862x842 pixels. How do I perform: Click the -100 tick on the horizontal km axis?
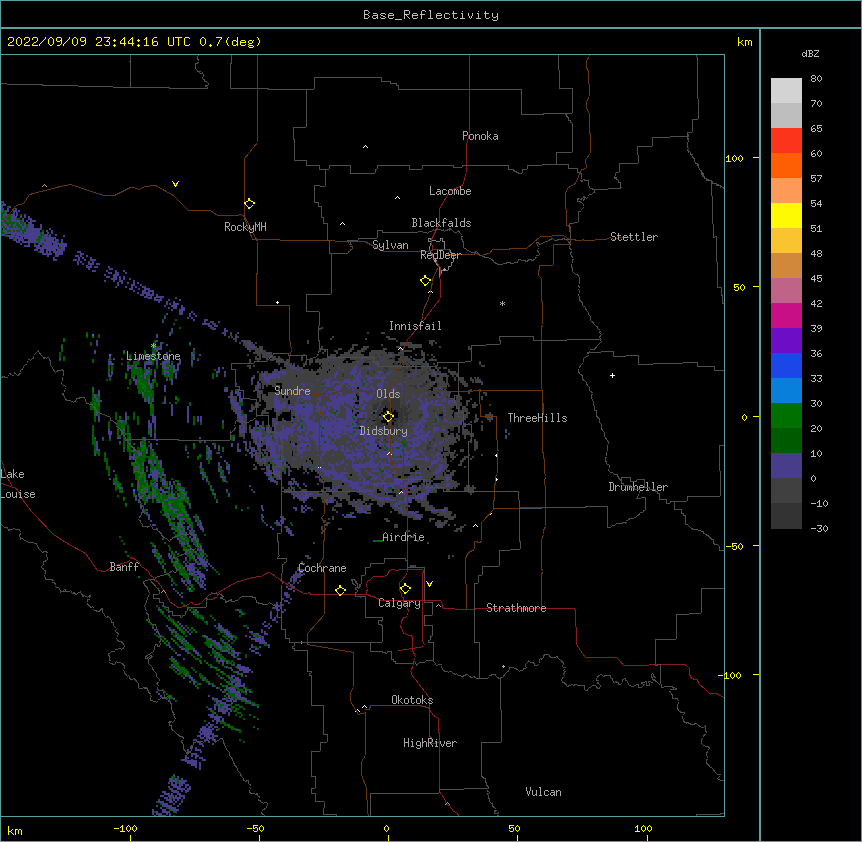(125, 829)
